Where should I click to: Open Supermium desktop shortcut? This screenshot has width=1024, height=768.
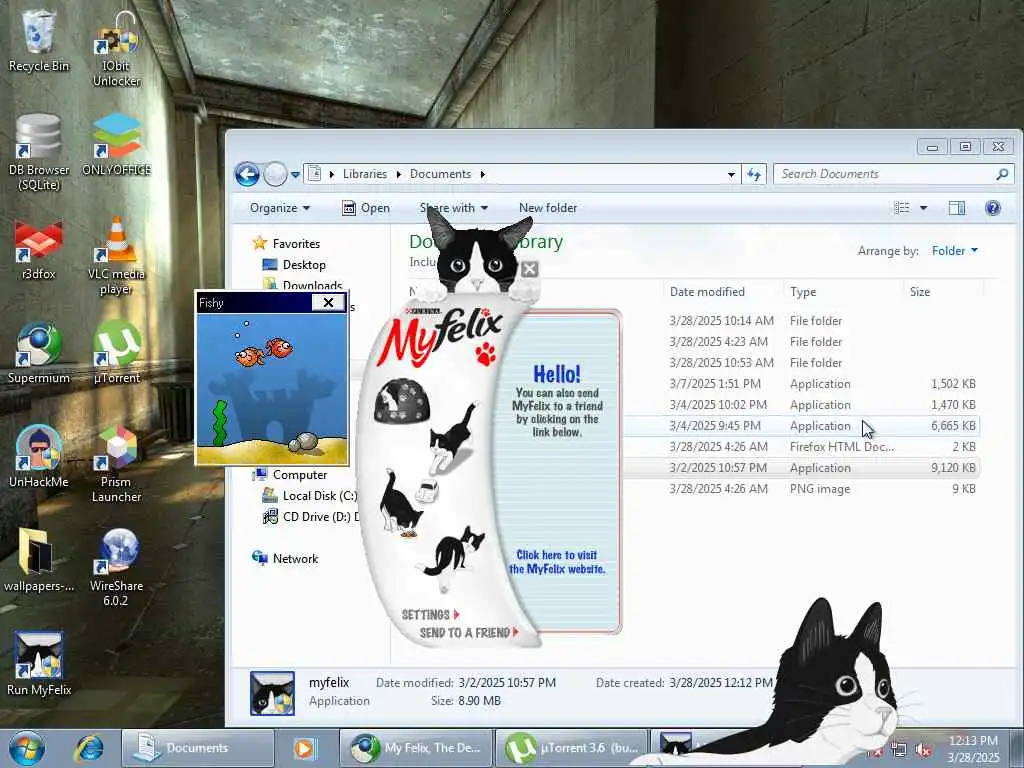[39, 353]
